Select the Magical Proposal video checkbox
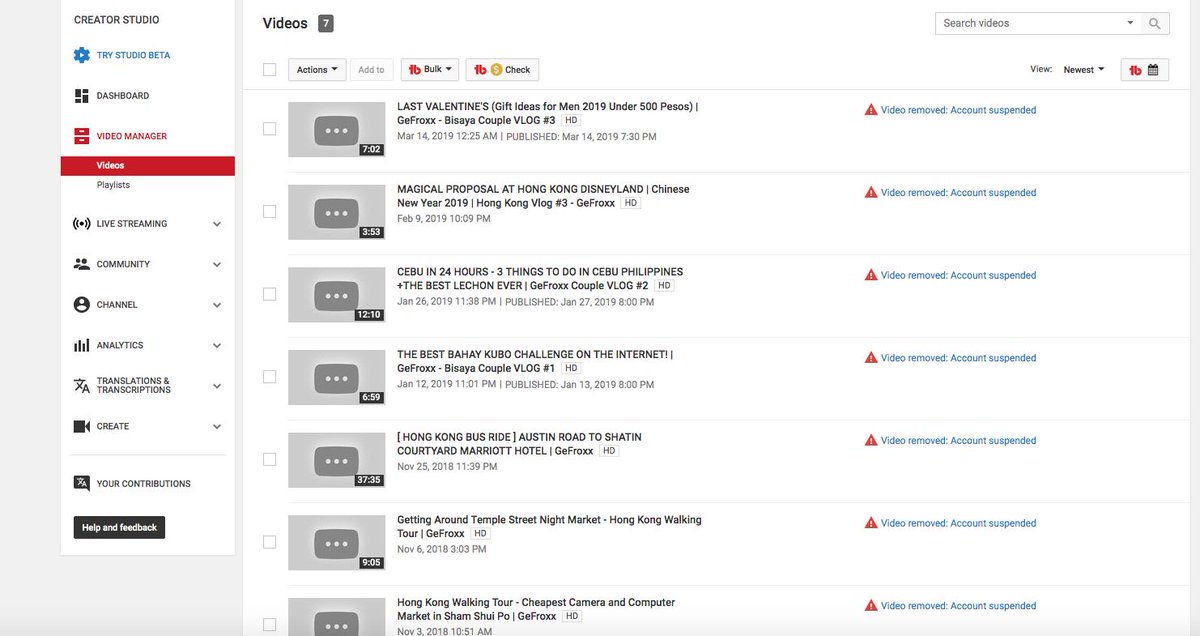1200x636 pixels. click(269, 211)
